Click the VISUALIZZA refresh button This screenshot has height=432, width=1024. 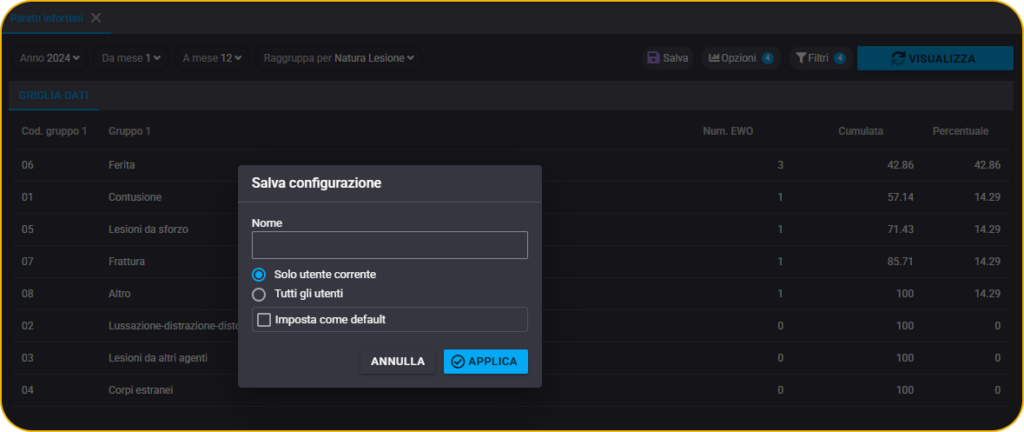pyautogui.click(x=935, y=58)
